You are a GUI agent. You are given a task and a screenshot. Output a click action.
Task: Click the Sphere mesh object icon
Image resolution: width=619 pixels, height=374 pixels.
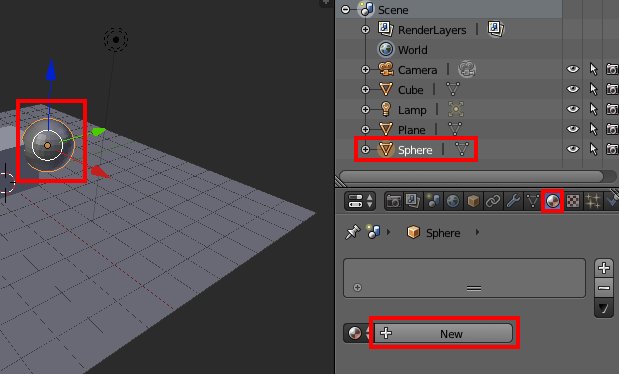click(386, 149)
